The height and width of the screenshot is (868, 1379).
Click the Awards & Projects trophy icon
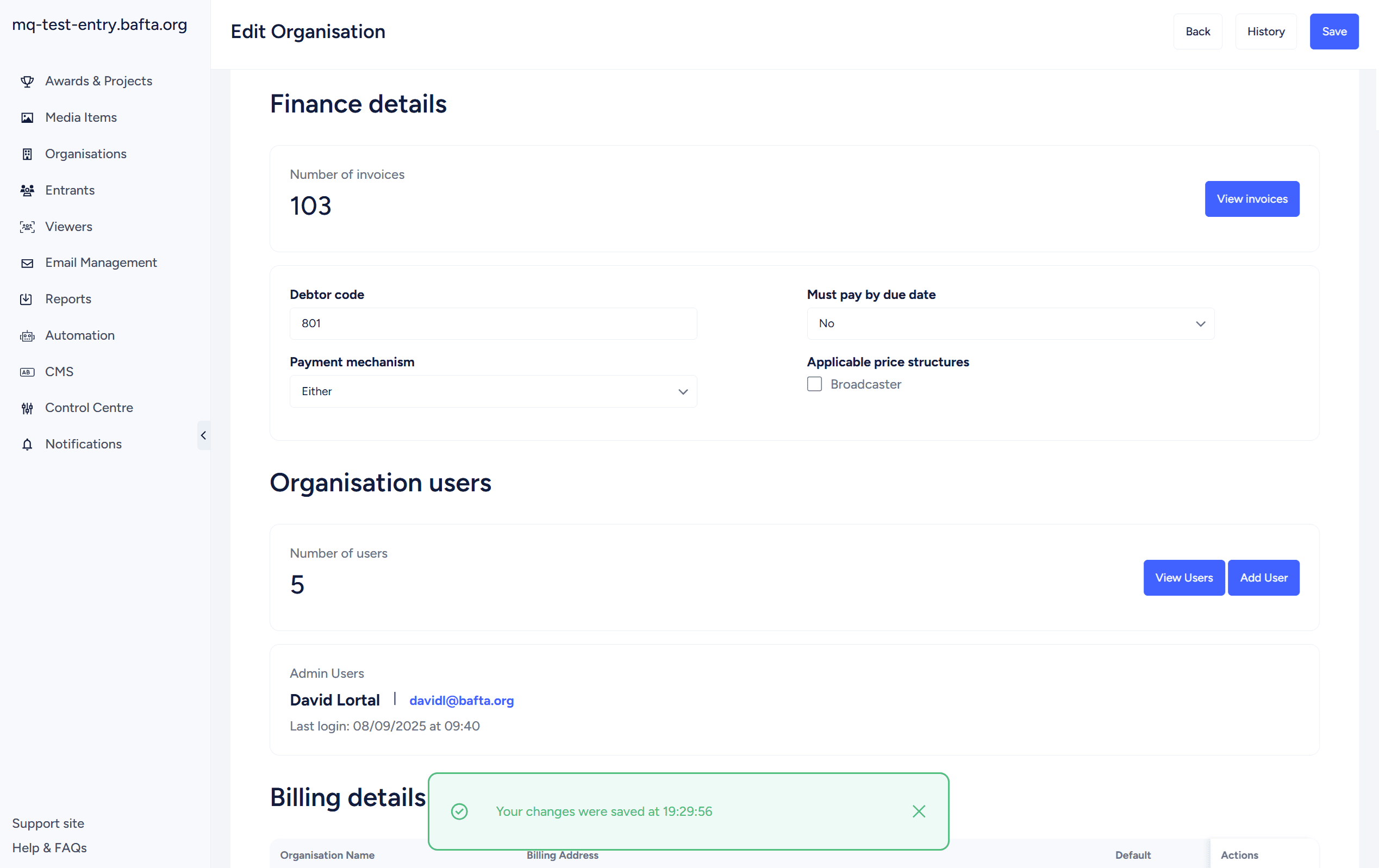click(27, 82)
